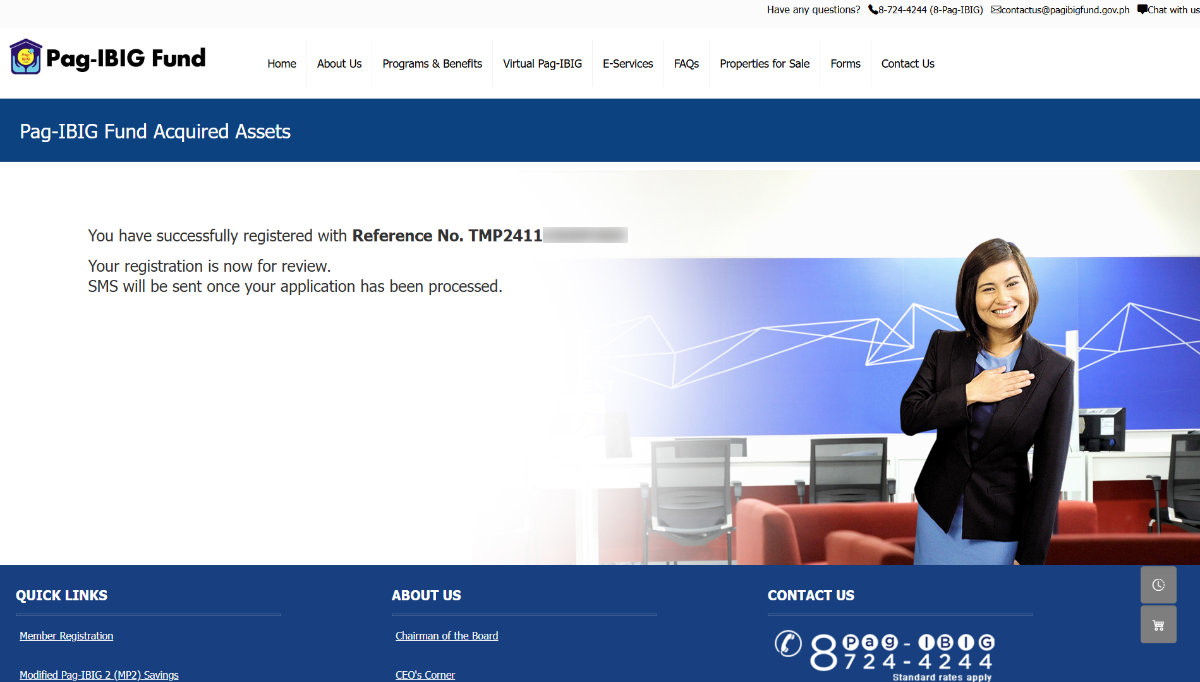The image size is (1200, 682).
Task: Open the shopping cart floating button
Action: coord(1158,625)
